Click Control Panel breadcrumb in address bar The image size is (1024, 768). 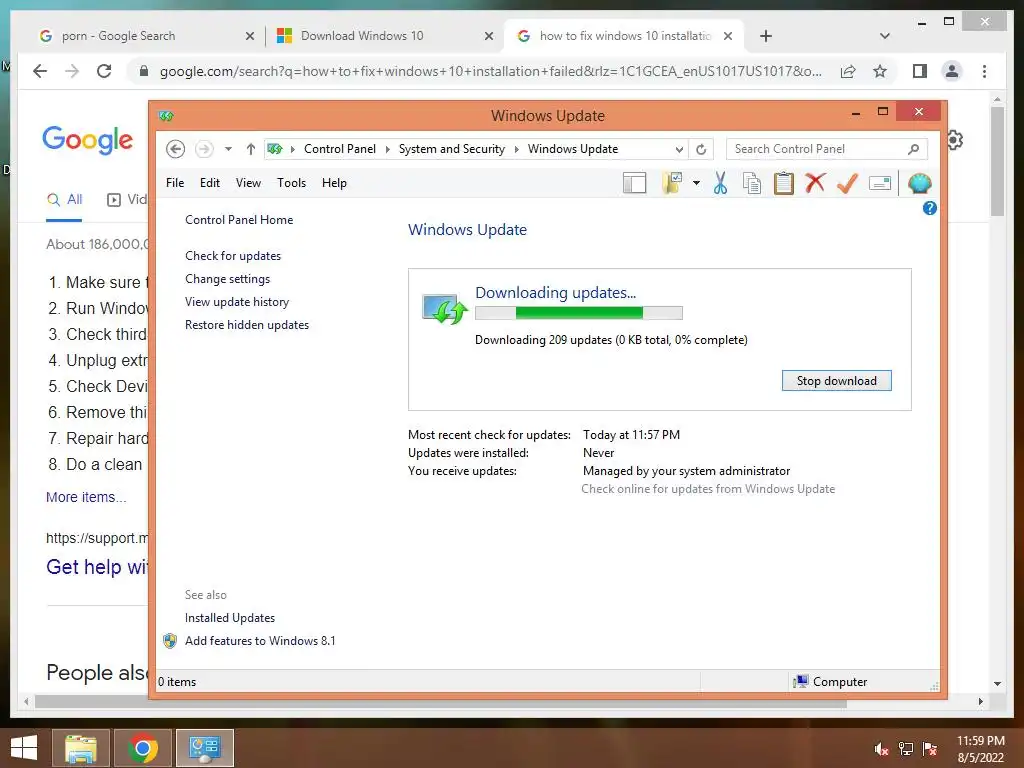pyautogui.click(x=340, y=149)
